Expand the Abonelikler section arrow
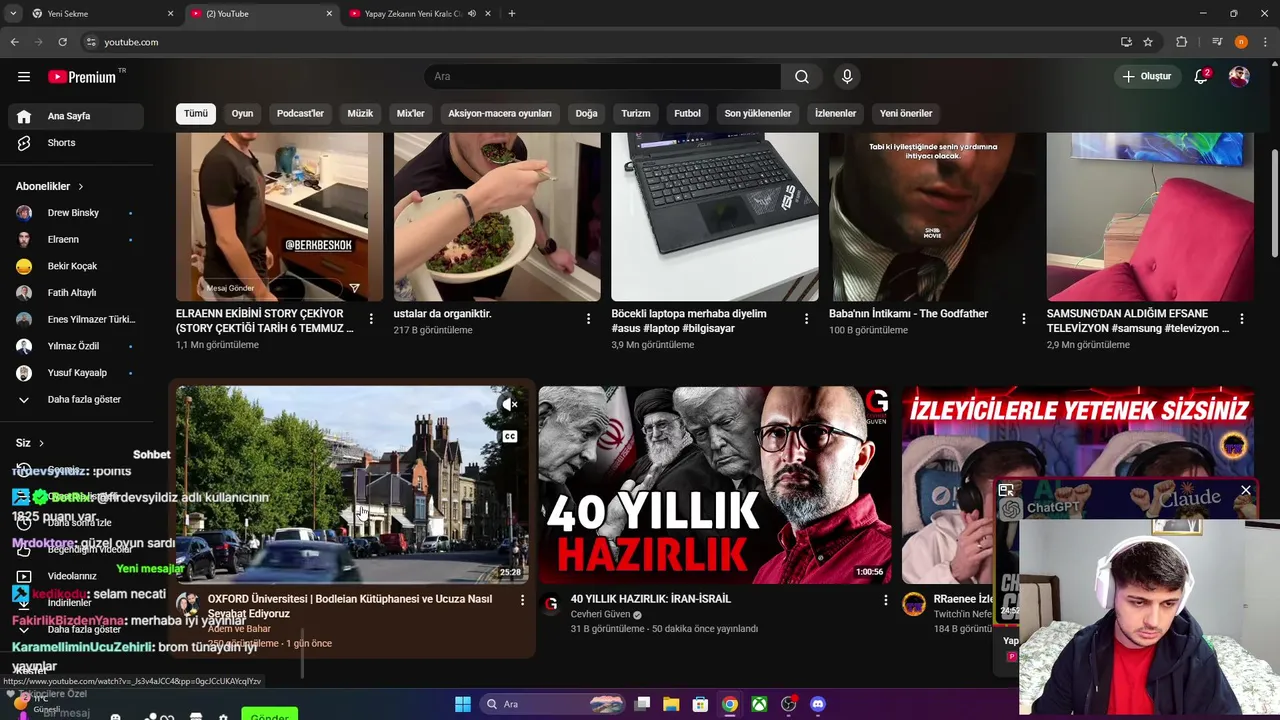Image resolution: width=1280 pixels, height=720 pixels. point(81,187)
